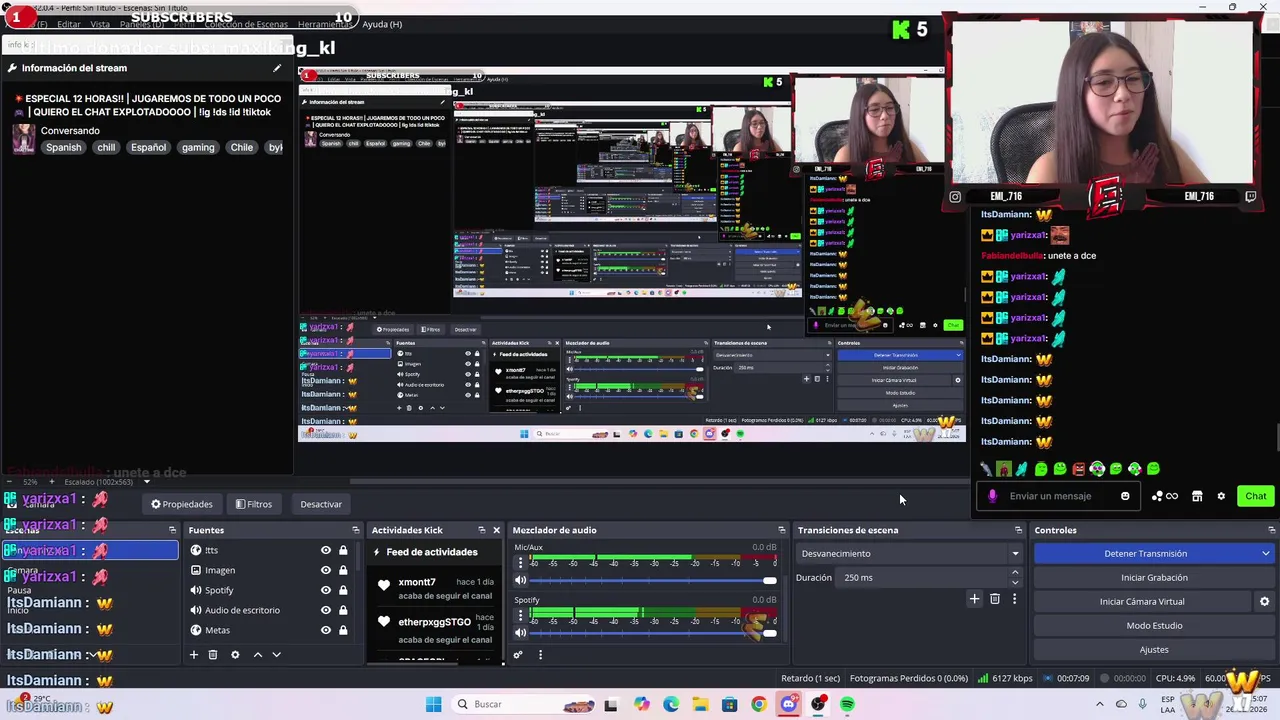This screenshot has width=1280, height=720.
Task: Open emoji picker in chat input
Action: (1125, 496)
